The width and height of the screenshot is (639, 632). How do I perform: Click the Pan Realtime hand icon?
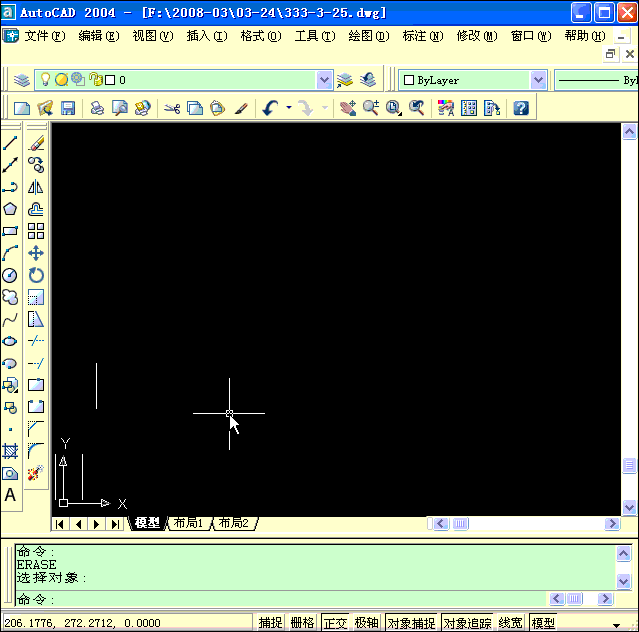[x=348, y=108]
